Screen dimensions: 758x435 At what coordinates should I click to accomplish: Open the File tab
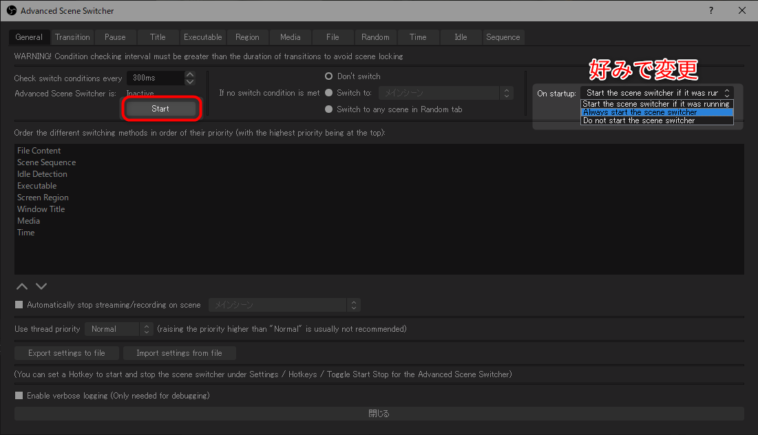333,37
